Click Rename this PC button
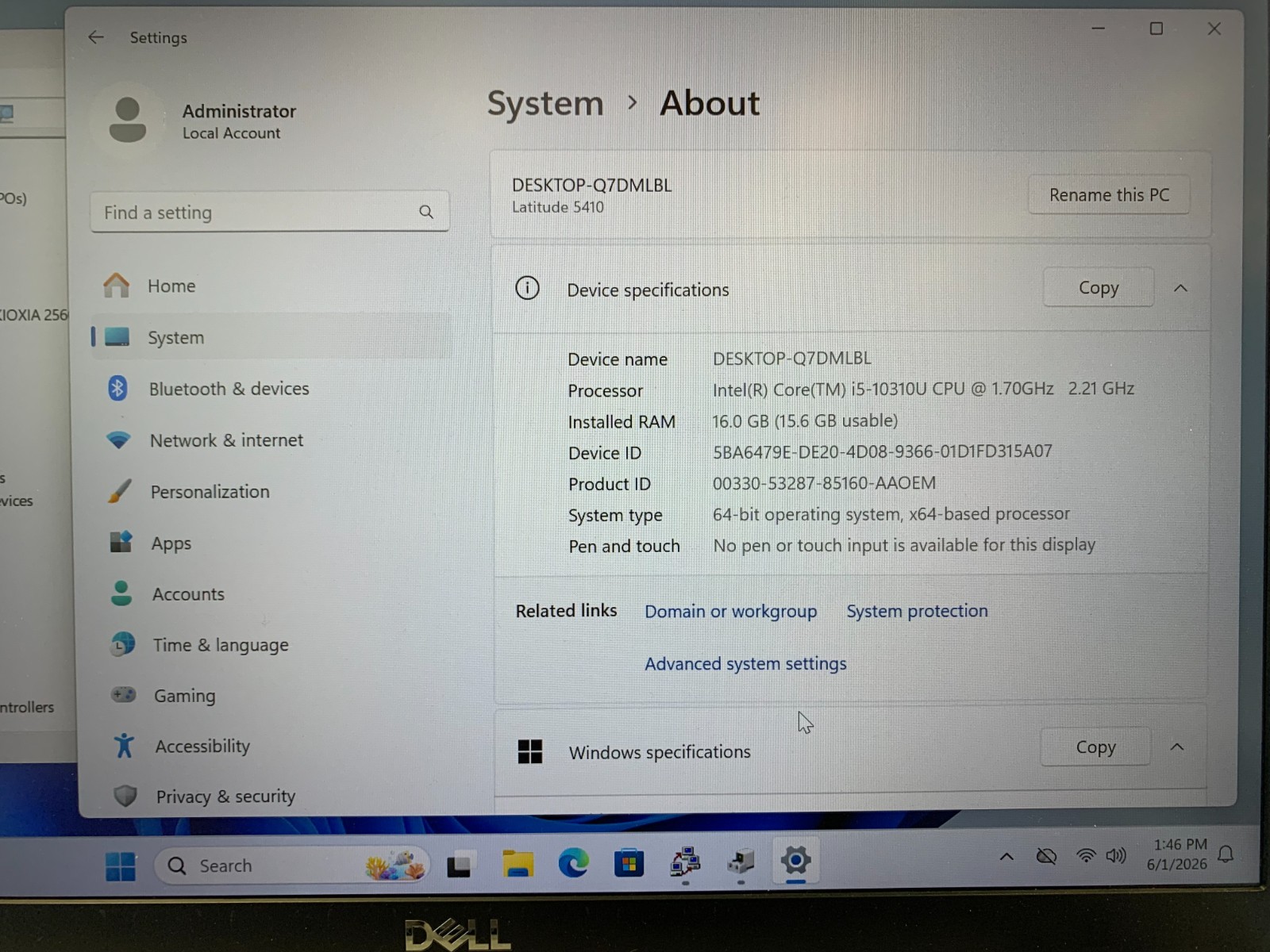Viewport: 1270px width, 952px height. pyautogui.click(x=1109, y=195)
